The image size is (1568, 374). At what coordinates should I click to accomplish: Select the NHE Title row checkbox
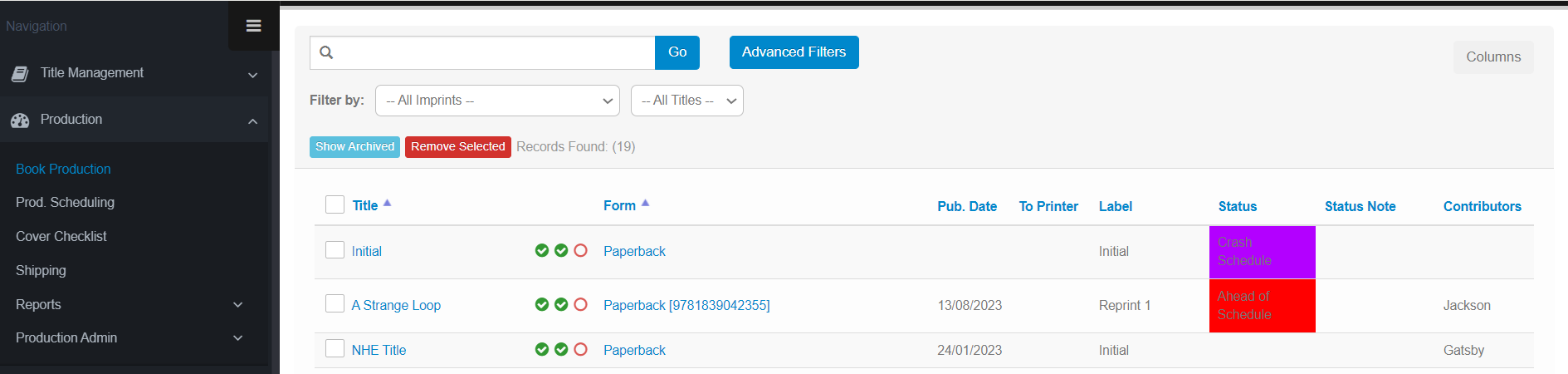(x=335, y=348)
